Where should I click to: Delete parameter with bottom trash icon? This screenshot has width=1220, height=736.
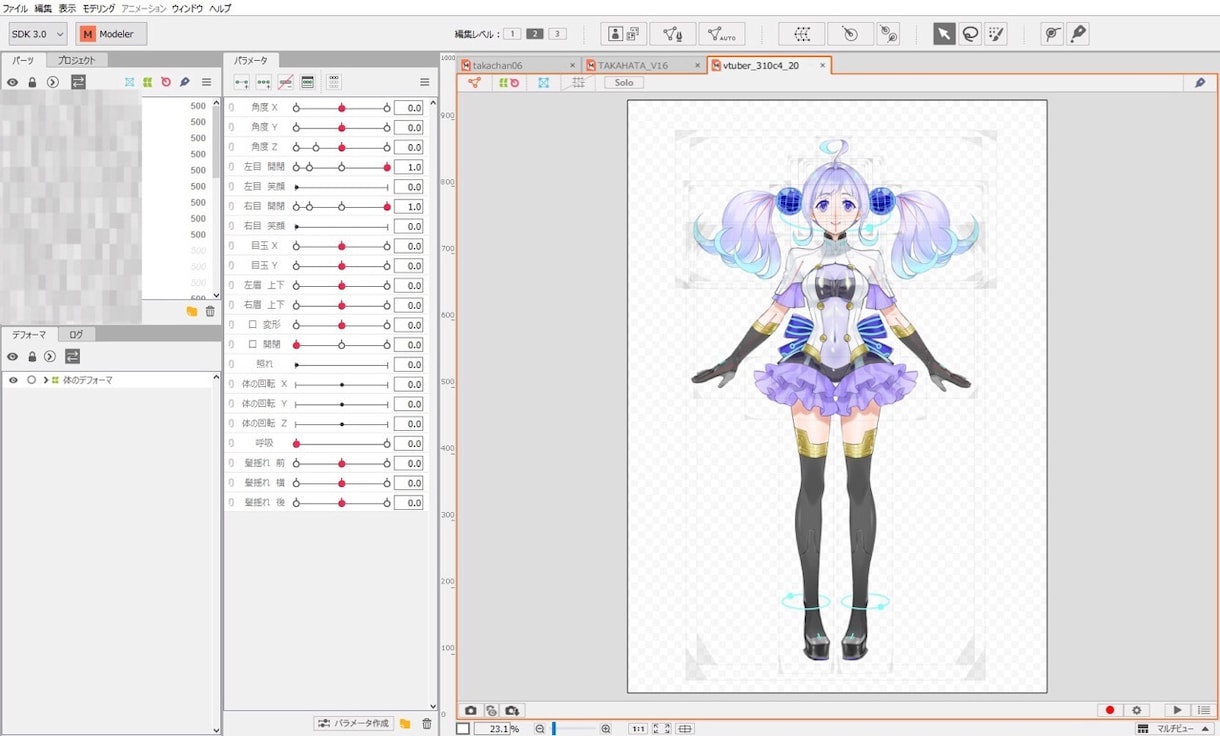click(x=427, y=723)
